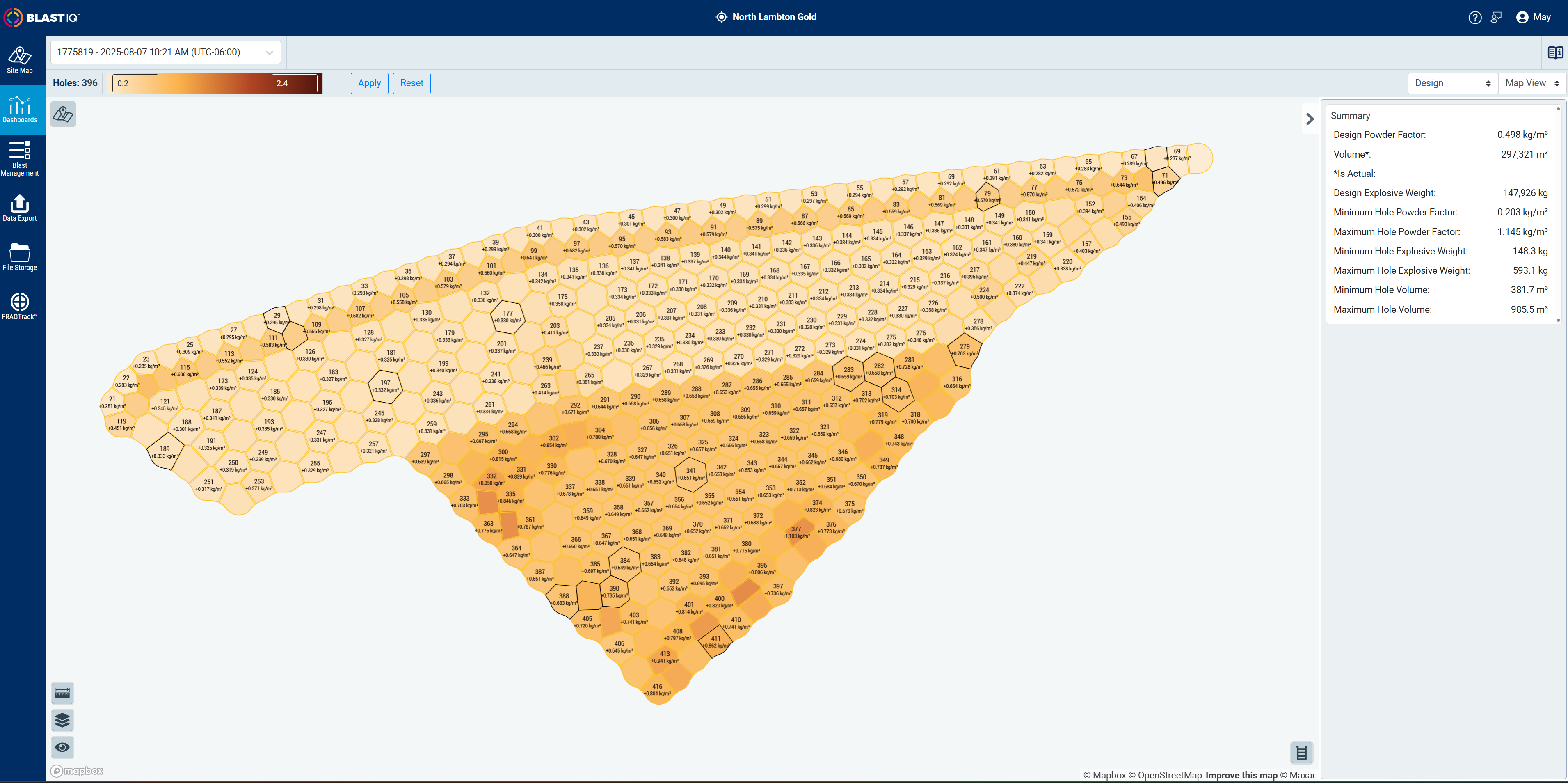Toggle the eye visibility button

63,747
